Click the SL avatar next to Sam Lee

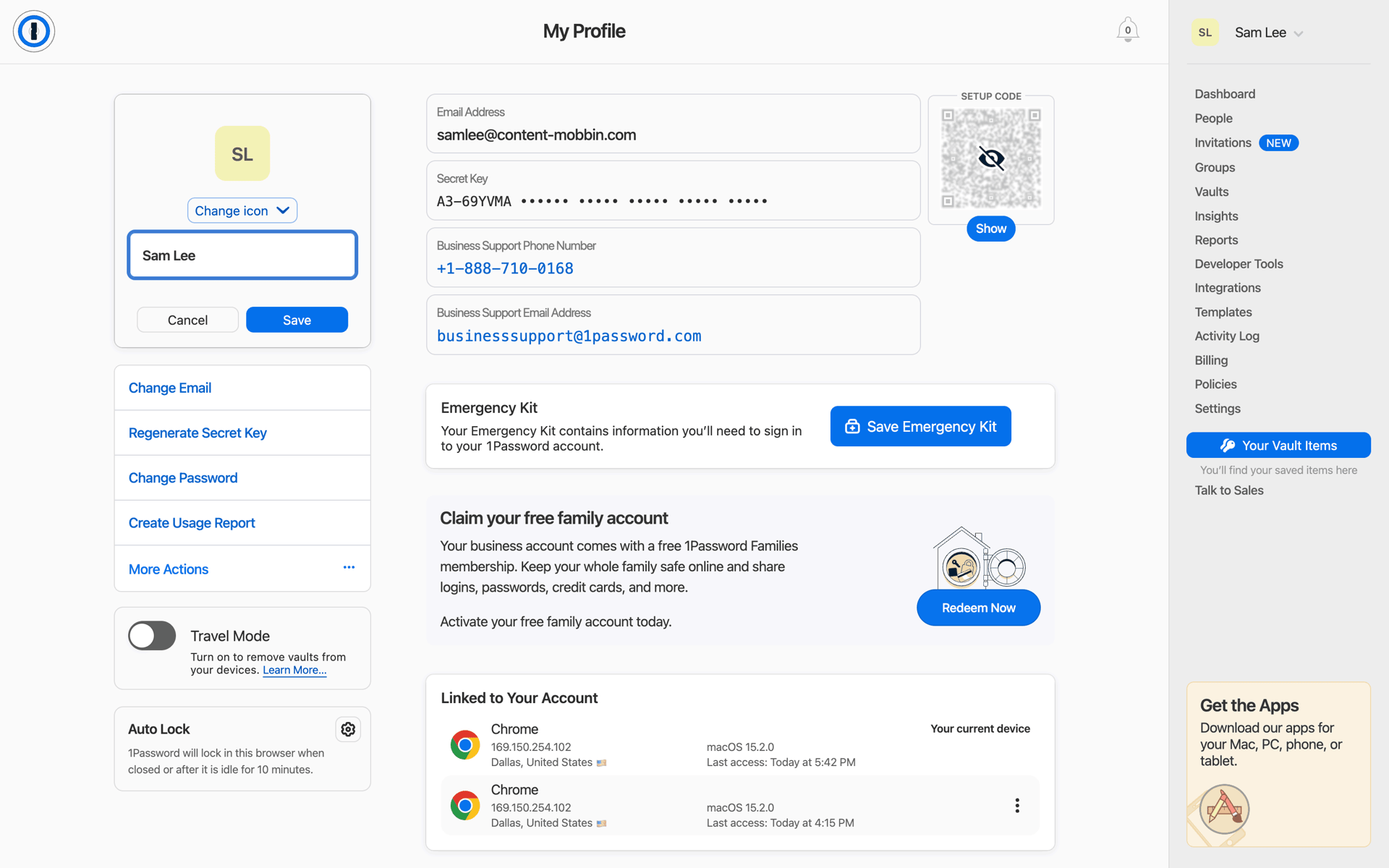pos(1205,33)
